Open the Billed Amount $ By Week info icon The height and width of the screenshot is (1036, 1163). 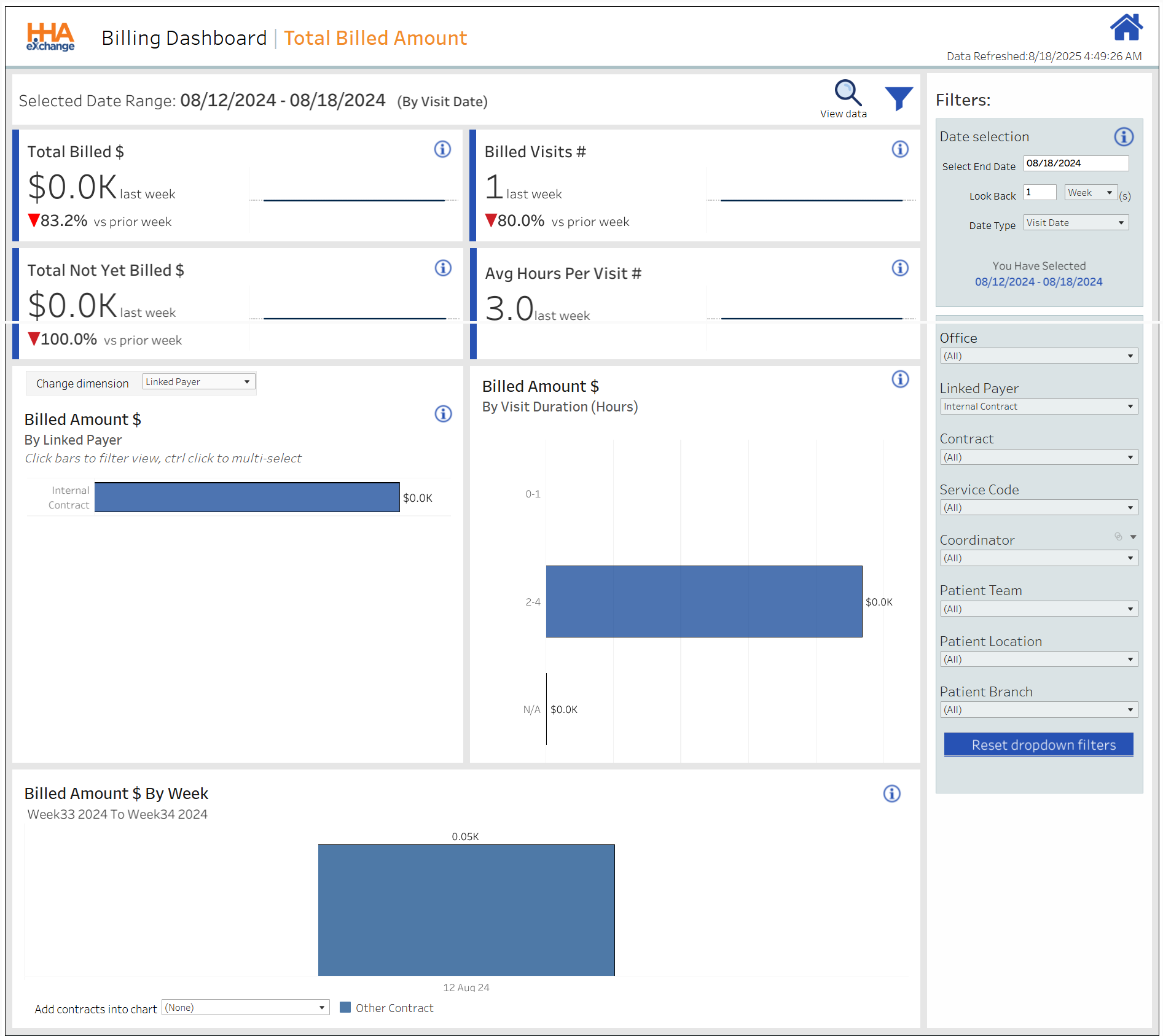892,793
